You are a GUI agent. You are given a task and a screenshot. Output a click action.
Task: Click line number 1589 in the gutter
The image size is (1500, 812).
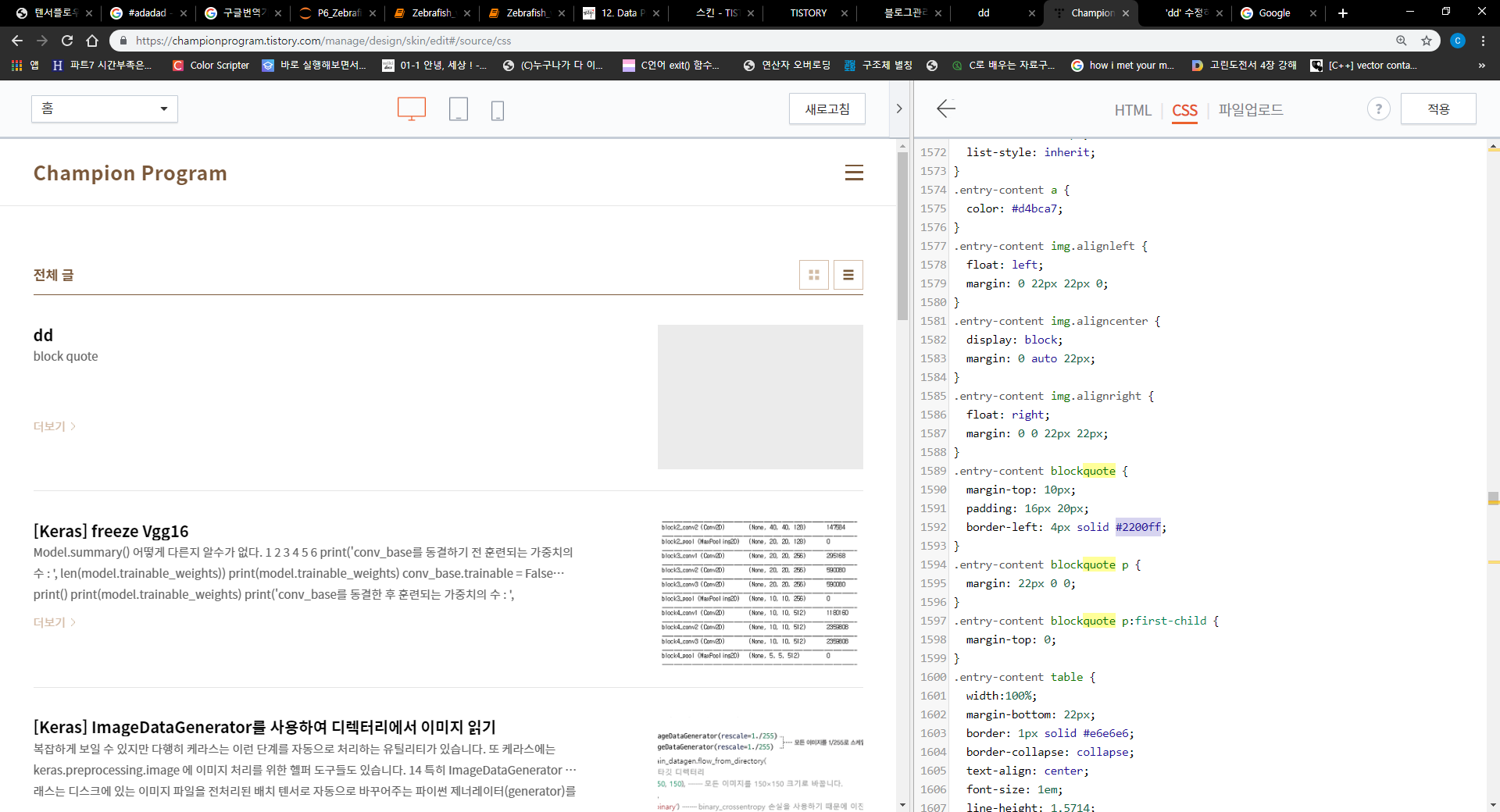933,471
